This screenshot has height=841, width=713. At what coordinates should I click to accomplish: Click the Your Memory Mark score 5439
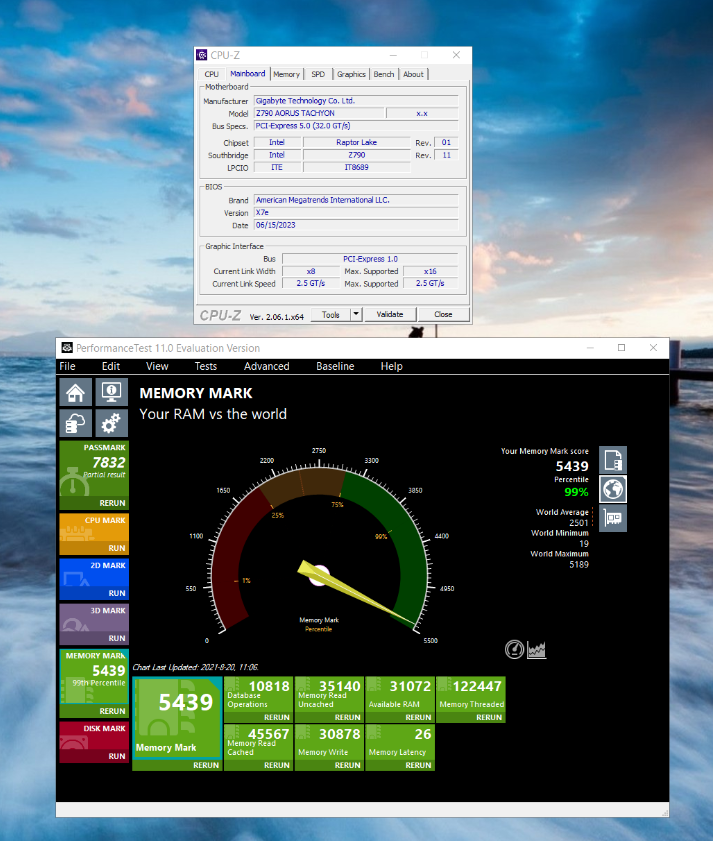click(x=572, y=466)
